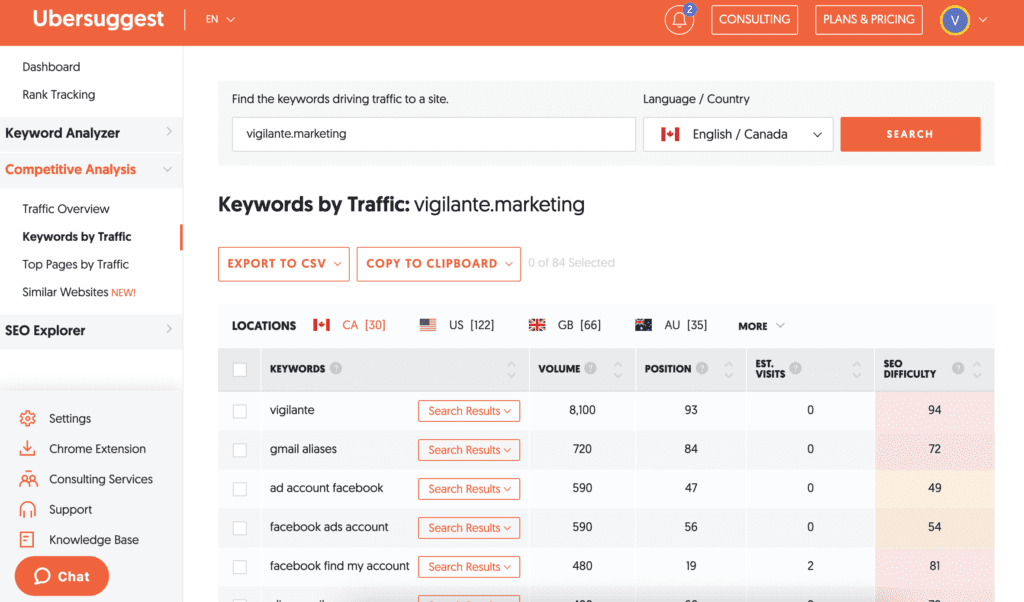Open Search Results dropdown for gmail aliases

(x=469, y=450)
